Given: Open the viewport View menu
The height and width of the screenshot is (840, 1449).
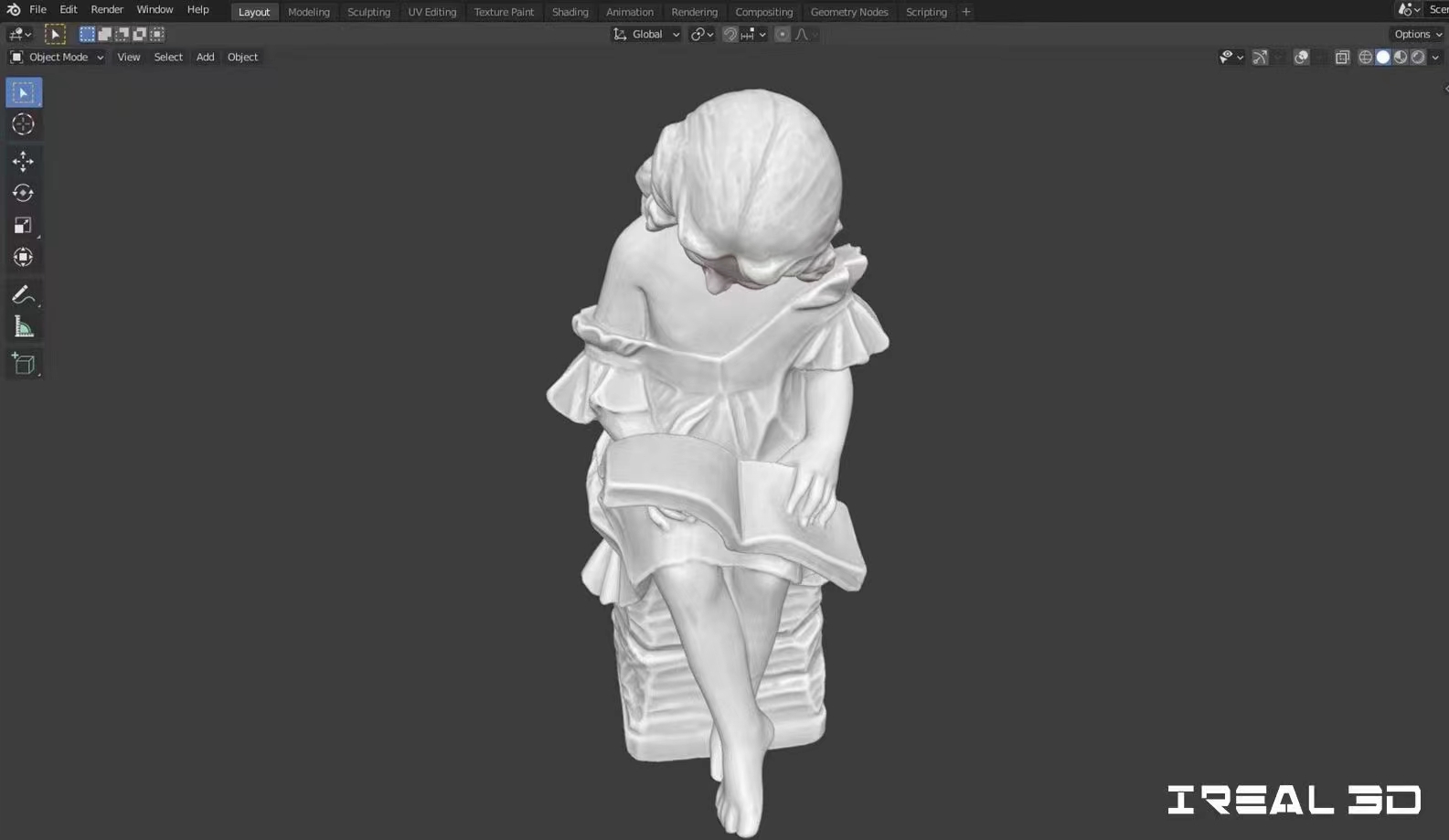Looking at the screenshot, I should click(x=129, y=57).
